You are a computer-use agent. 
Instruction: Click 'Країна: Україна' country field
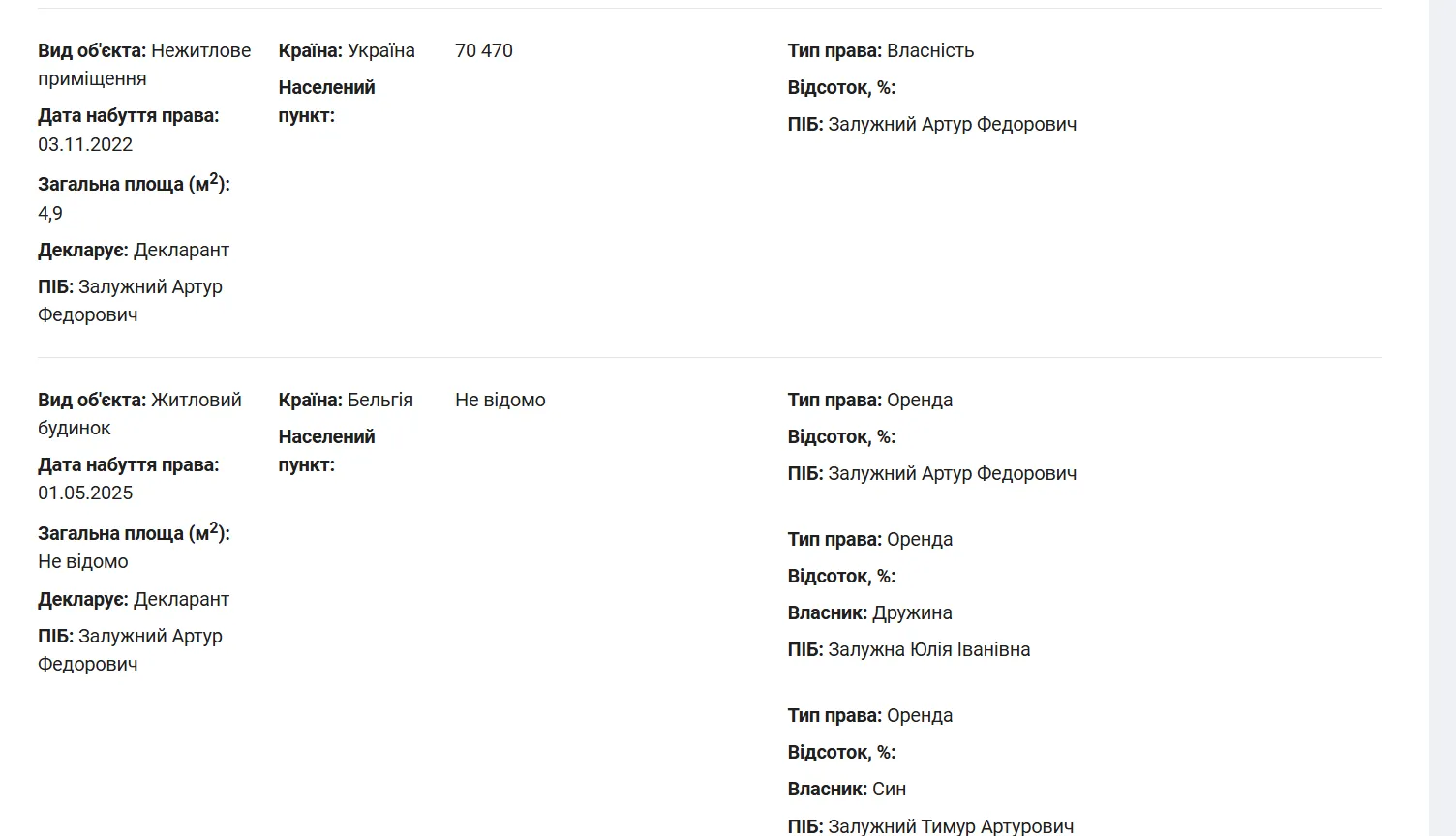click(347, 50)
